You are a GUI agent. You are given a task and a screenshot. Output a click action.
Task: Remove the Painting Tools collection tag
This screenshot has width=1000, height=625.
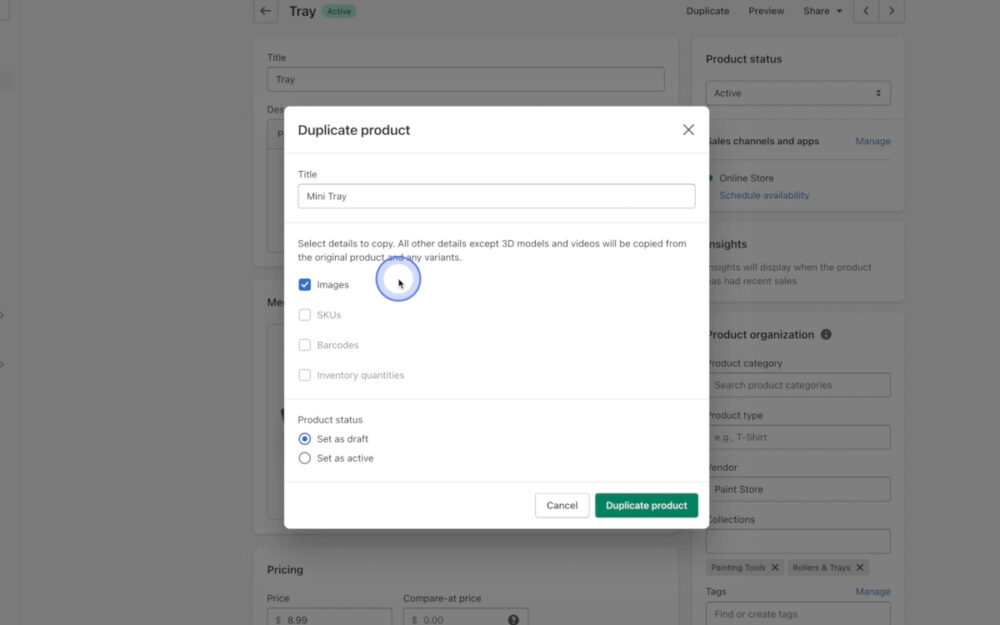click(x=774, y=567)
